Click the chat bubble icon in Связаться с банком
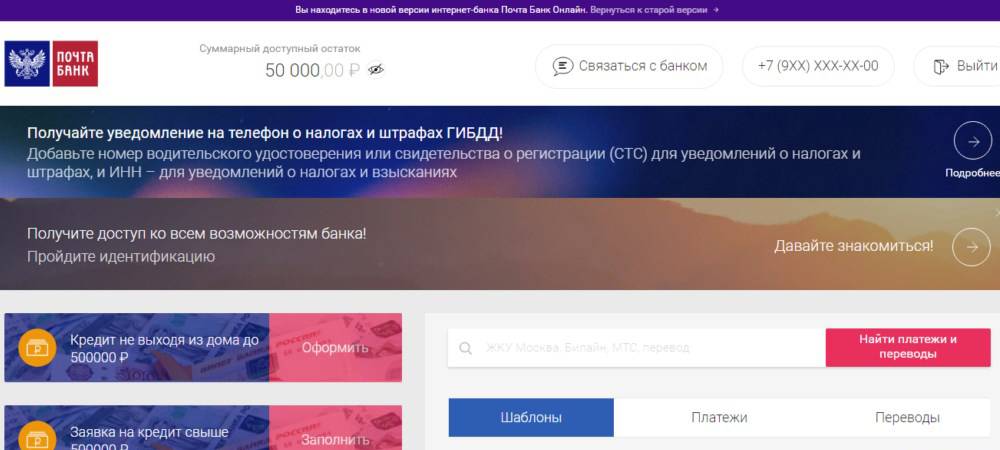The height and width of the screenshot is (450, 1000). pyautogui.click(x=562, y=66)
